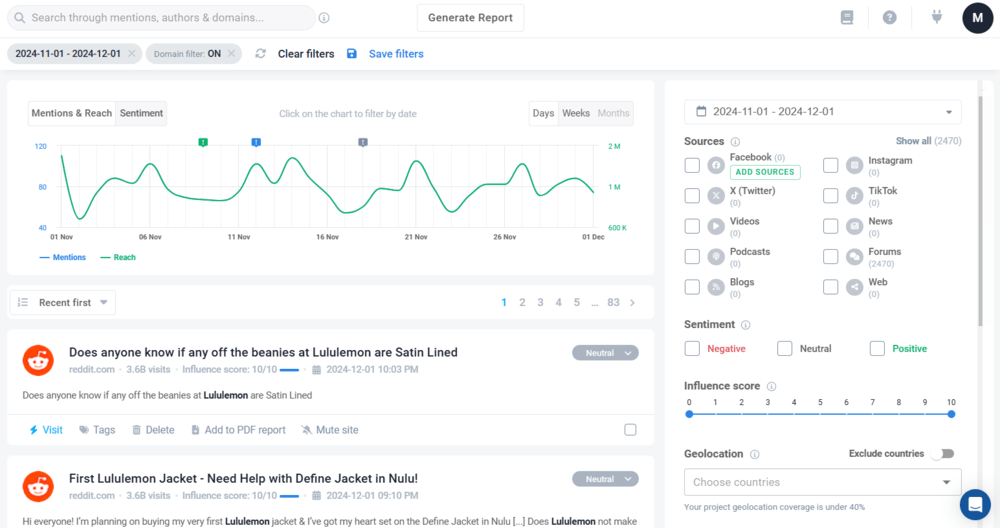
Task: Click the X (Twitter) source icon
Action: pos(716,196)
